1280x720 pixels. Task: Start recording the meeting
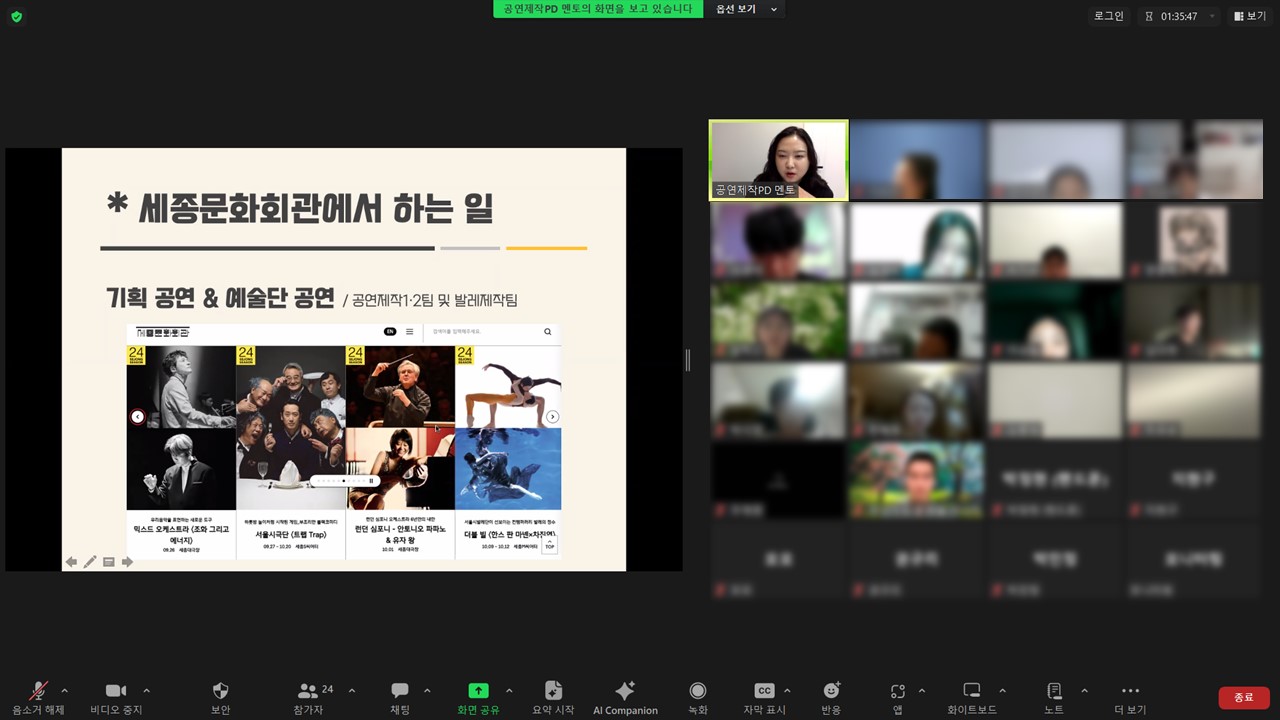[x=698, y=697]
